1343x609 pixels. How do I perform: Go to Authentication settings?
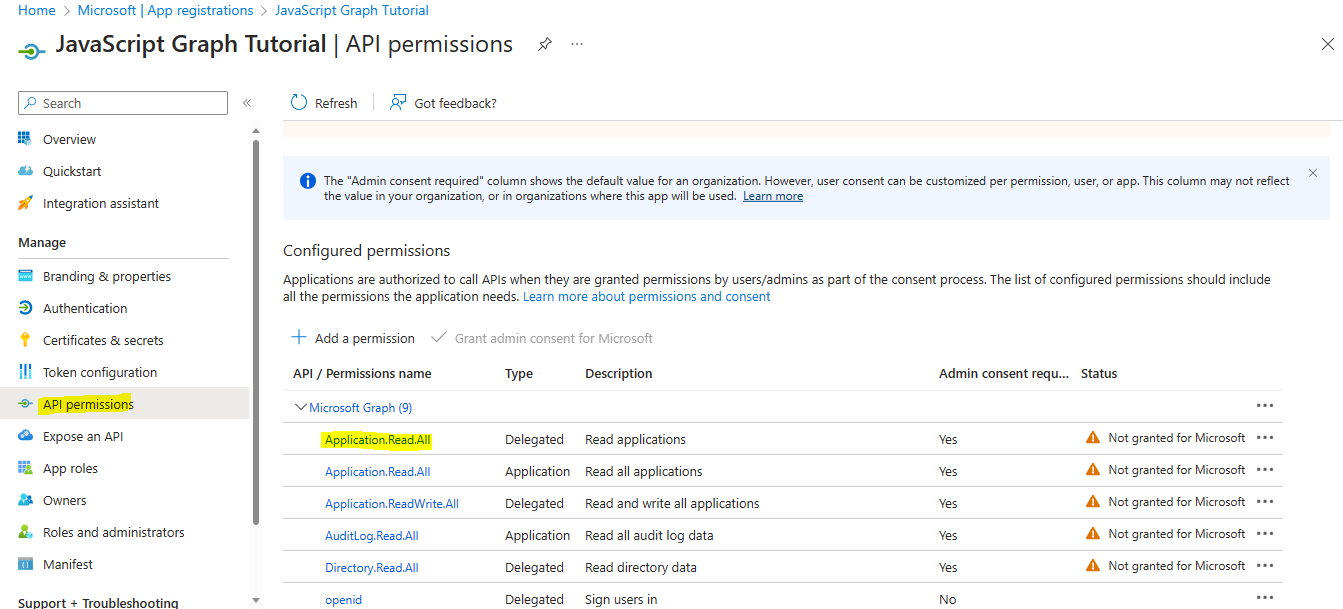85,308
